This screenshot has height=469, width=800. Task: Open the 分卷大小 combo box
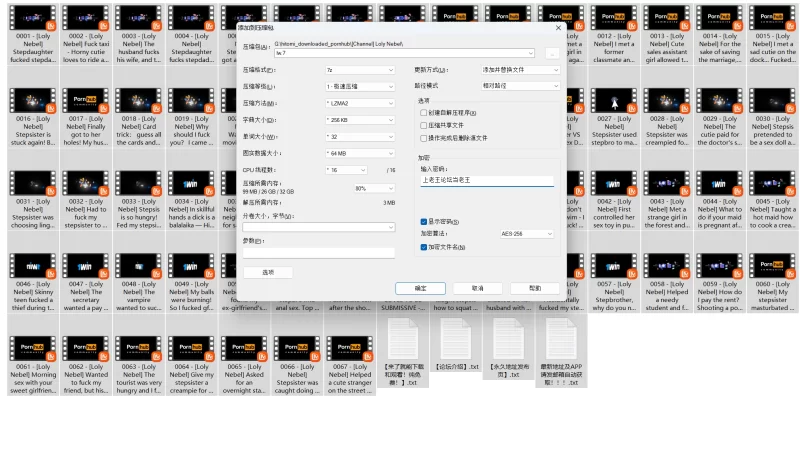[319, 227]
